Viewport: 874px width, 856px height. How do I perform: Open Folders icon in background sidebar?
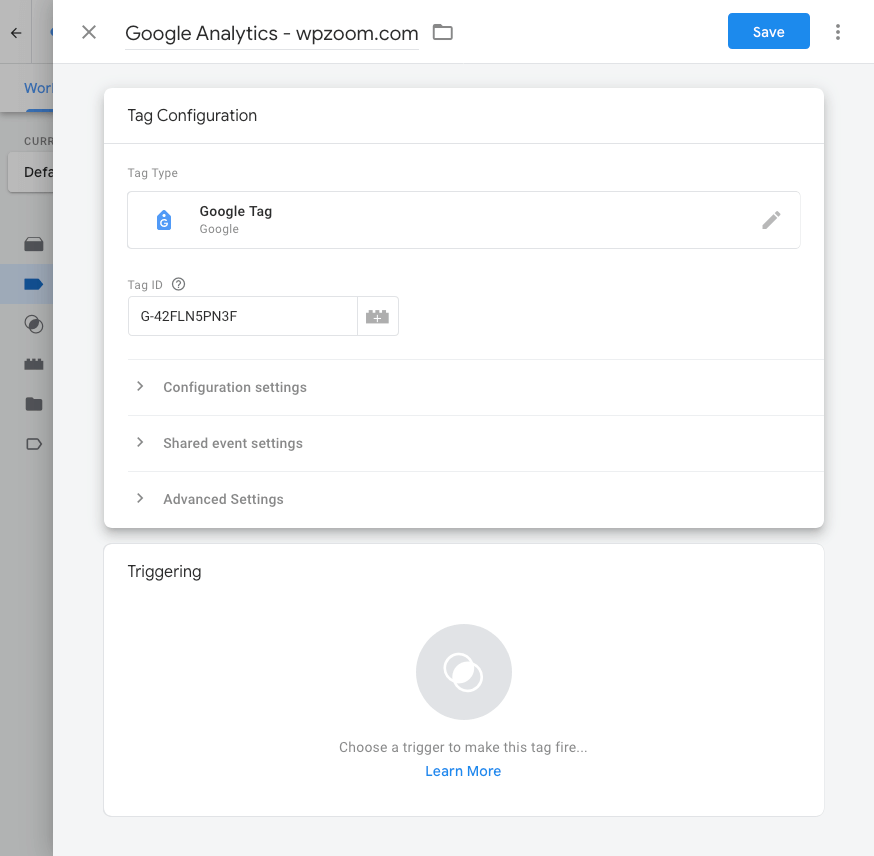tap(34, 404)
